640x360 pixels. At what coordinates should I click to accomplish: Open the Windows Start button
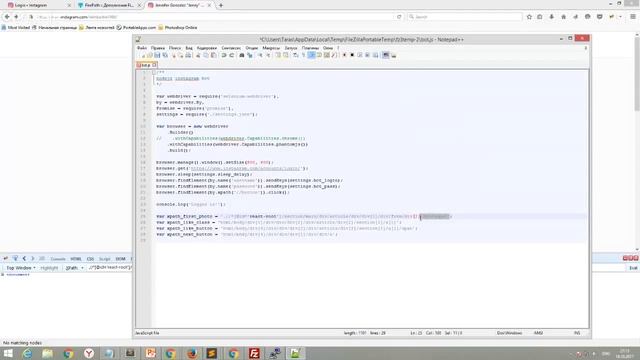click(8, 353)
